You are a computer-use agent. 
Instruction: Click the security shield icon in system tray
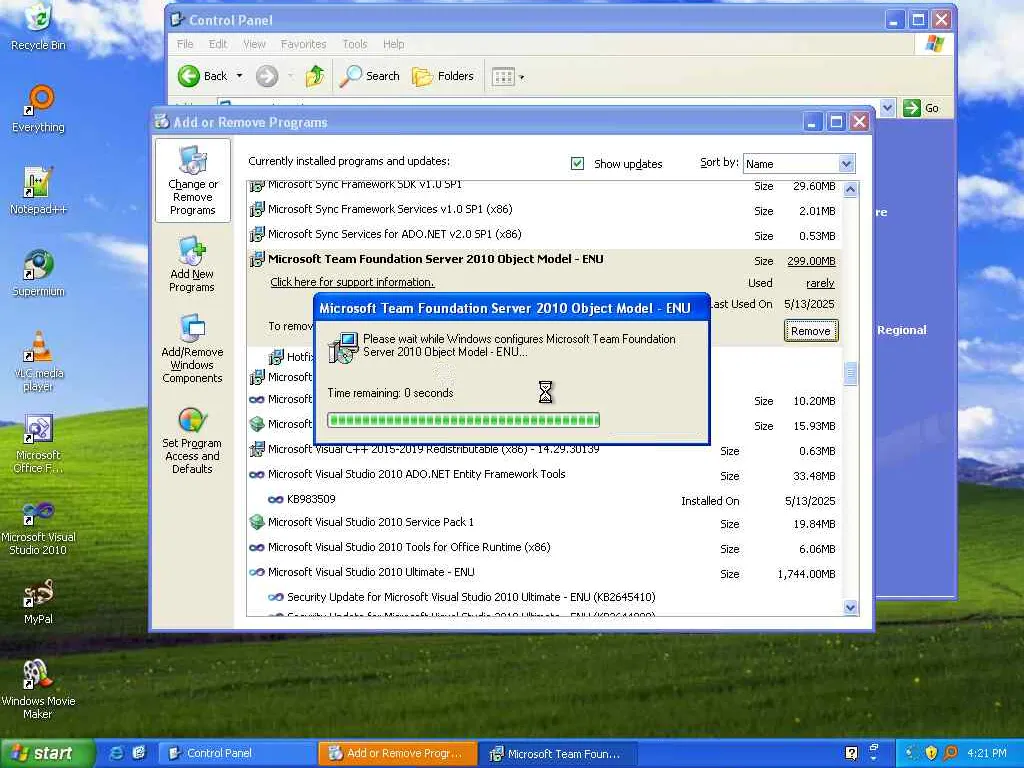point(931,753)
